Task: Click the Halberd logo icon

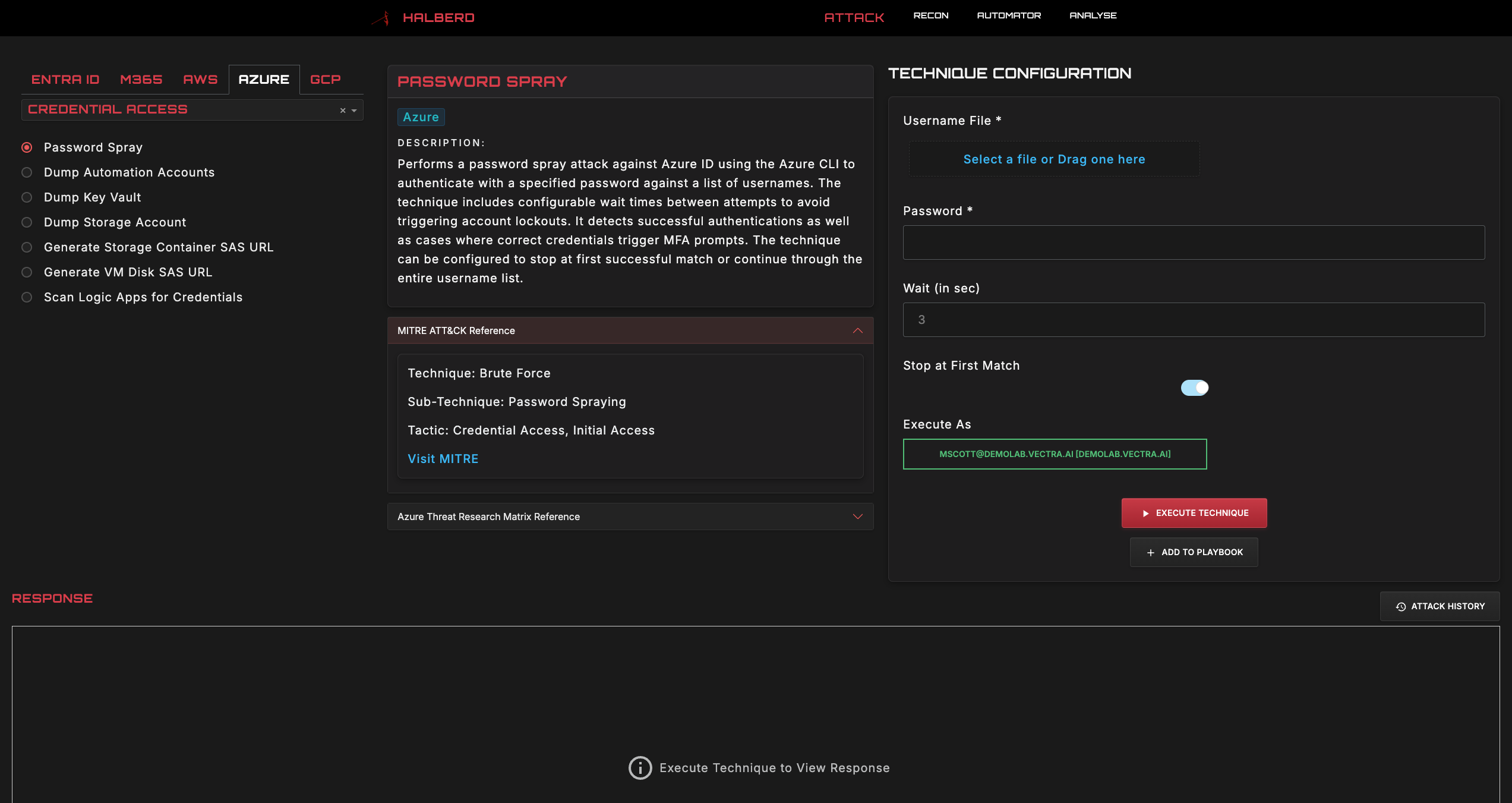Action: tap(381, 18)
